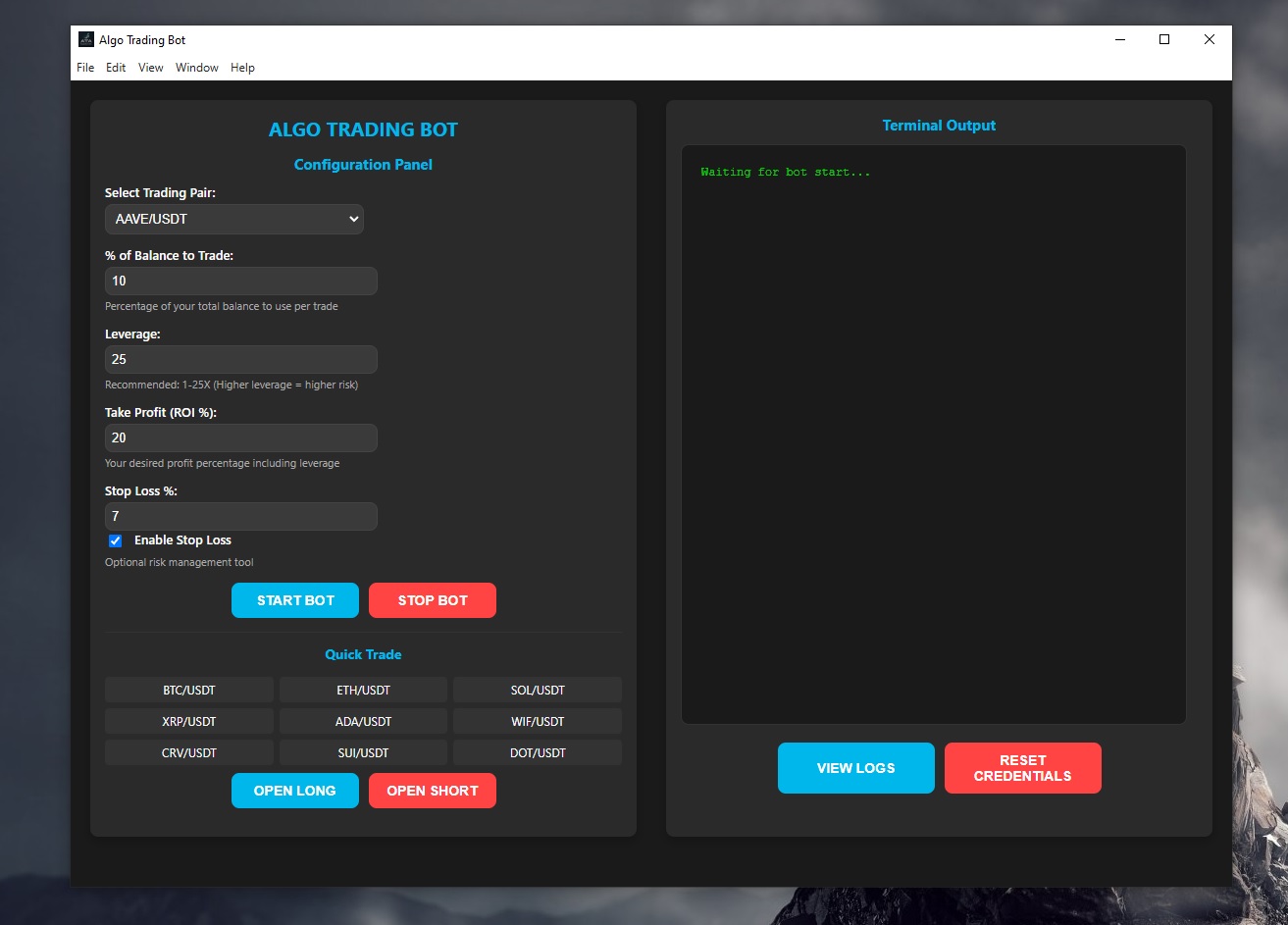Open the Help menu
Screen dimensions: 1288x925
pos(242,68)
